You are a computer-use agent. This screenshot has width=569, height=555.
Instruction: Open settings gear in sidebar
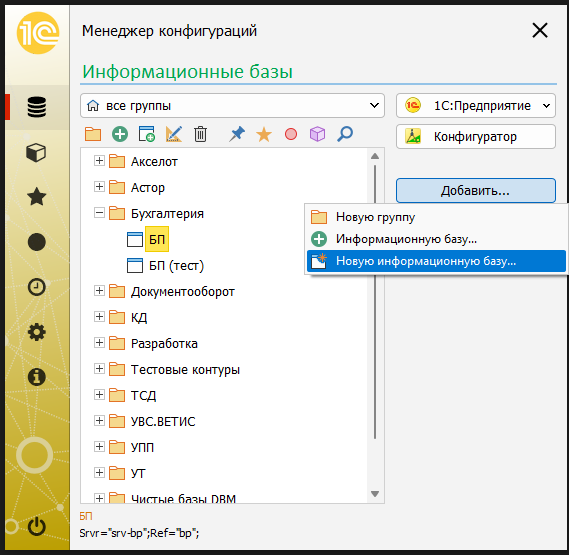tap(37, 332)
